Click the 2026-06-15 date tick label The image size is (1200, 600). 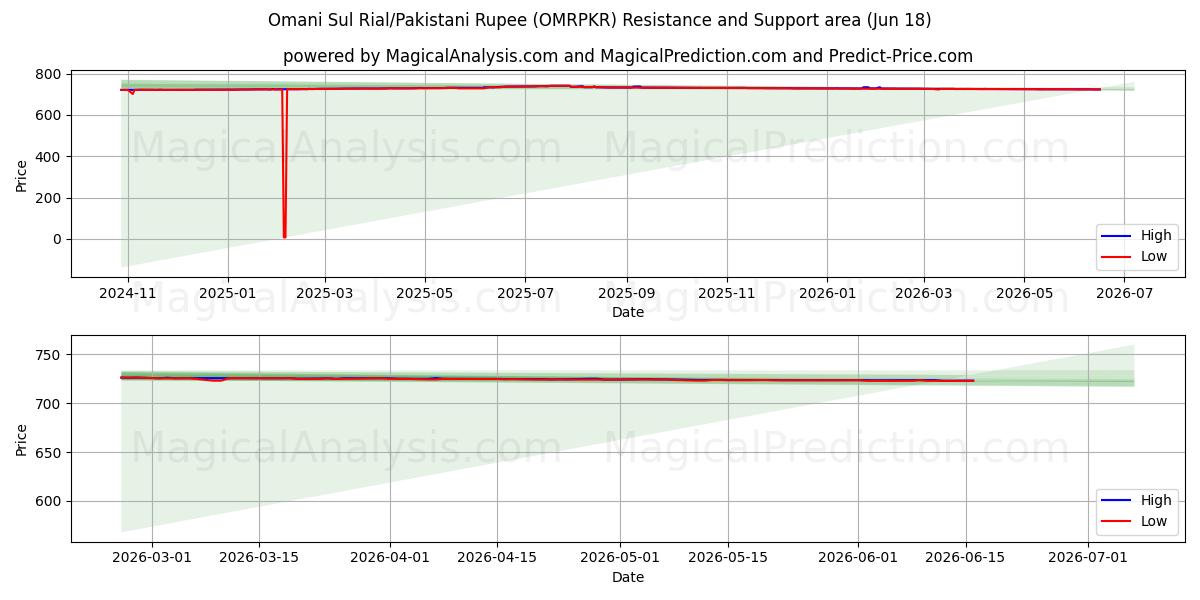966,558
